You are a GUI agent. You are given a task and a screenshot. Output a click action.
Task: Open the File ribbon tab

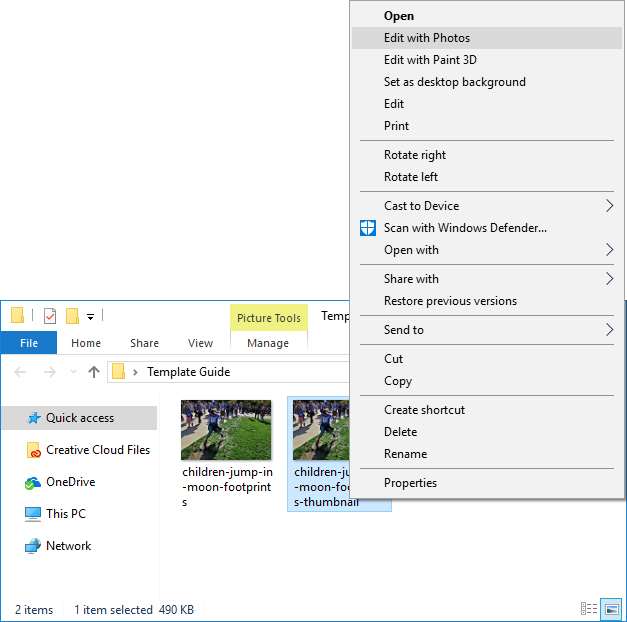[x=29, y=343]
